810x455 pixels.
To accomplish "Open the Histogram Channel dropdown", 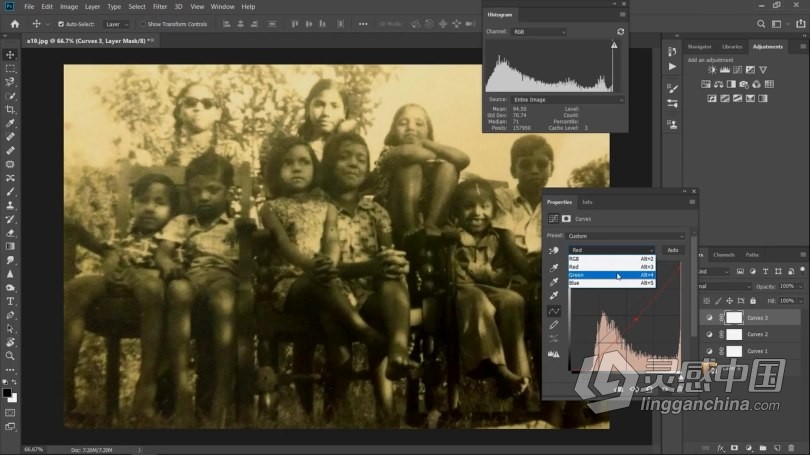I will tap(539, 32).
